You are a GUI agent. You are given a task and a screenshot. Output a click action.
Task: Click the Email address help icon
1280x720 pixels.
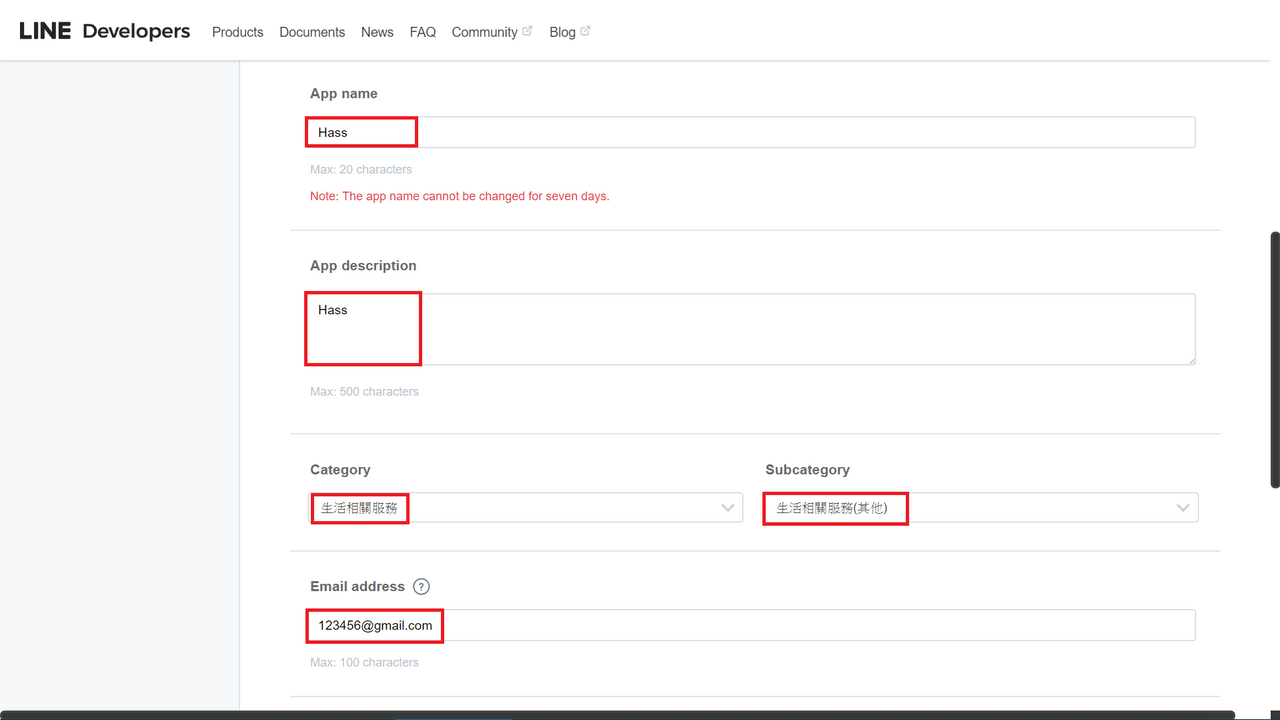(x=422, y=587)
